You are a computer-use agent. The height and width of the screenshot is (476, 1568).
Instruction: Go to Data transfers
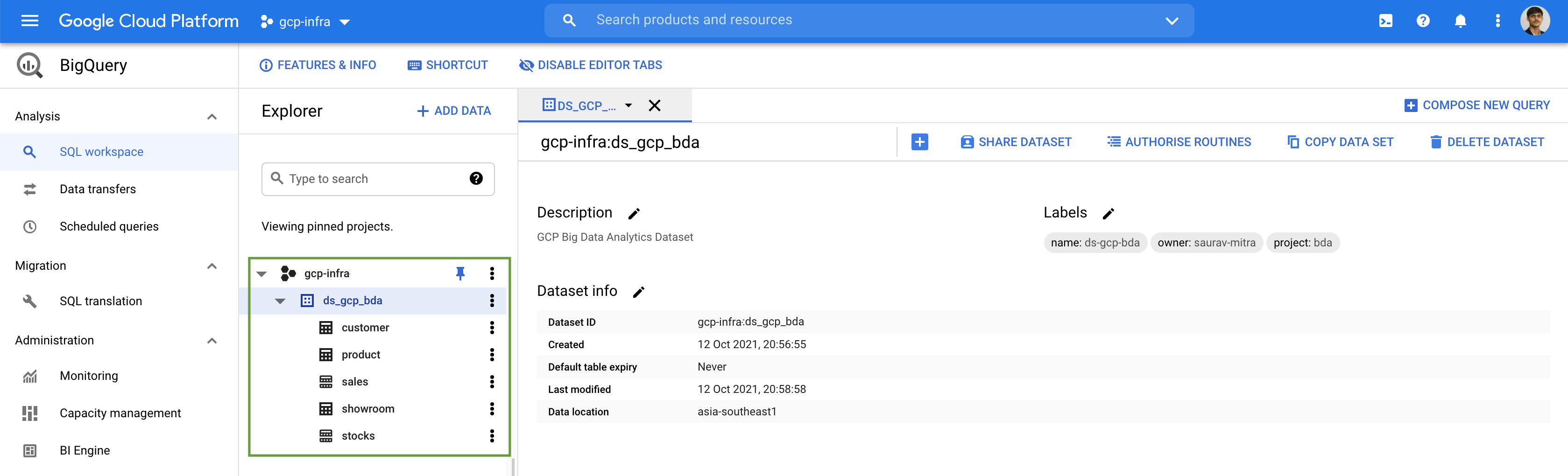coord(120,189)
